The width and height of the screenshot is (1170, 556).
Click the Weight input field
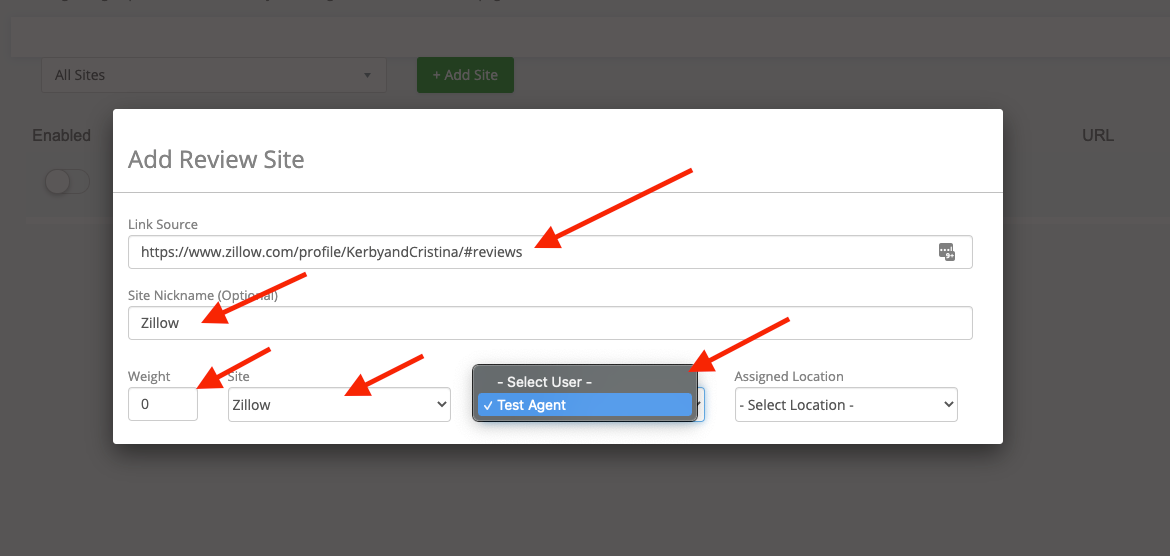point(163,404)
